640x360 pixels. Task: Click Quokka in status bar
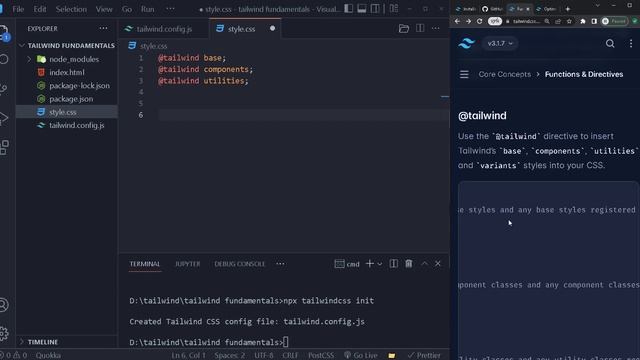(48, 356)
